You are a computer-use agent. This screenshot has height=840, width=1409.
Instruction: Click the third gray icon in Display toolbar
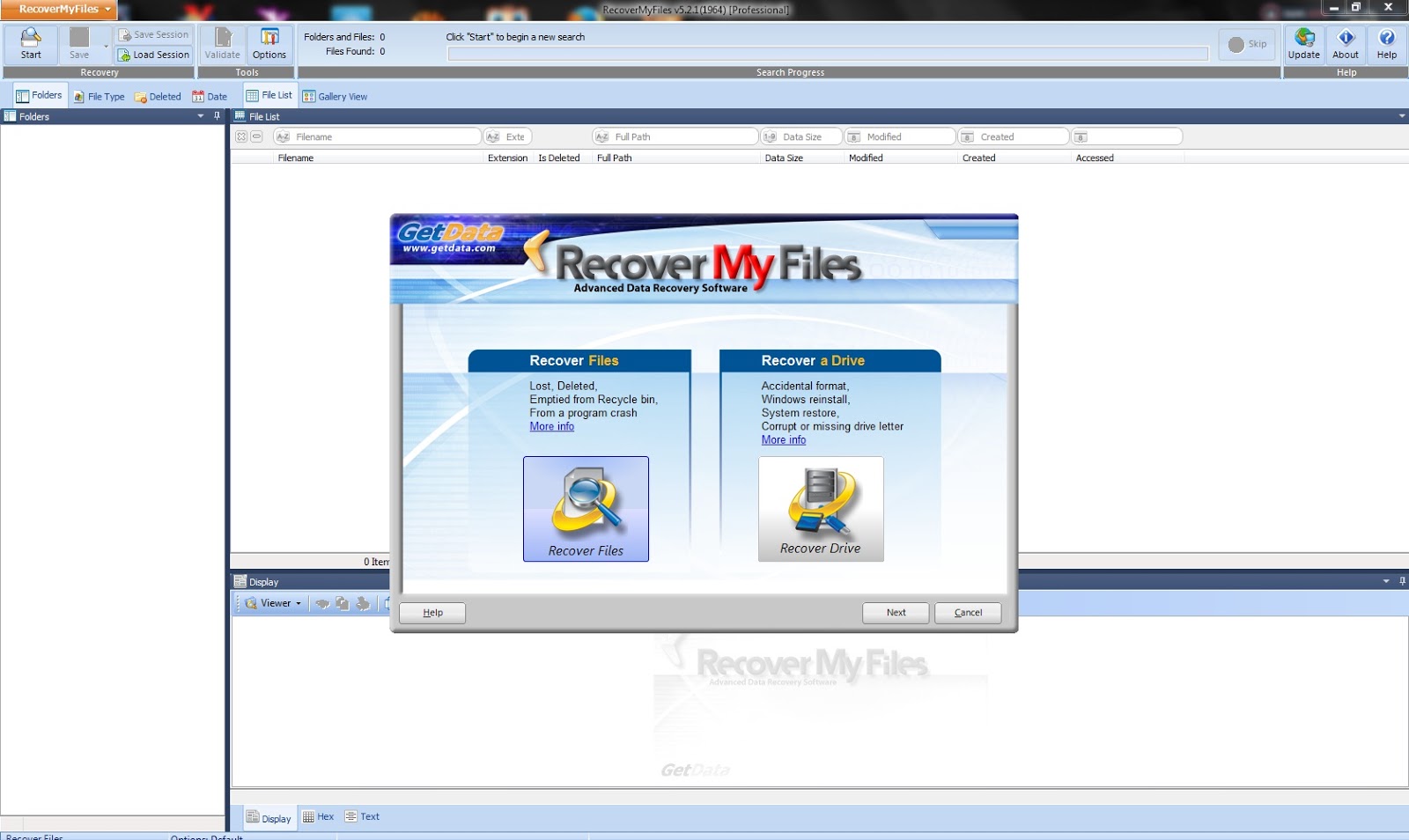(363, 603)
